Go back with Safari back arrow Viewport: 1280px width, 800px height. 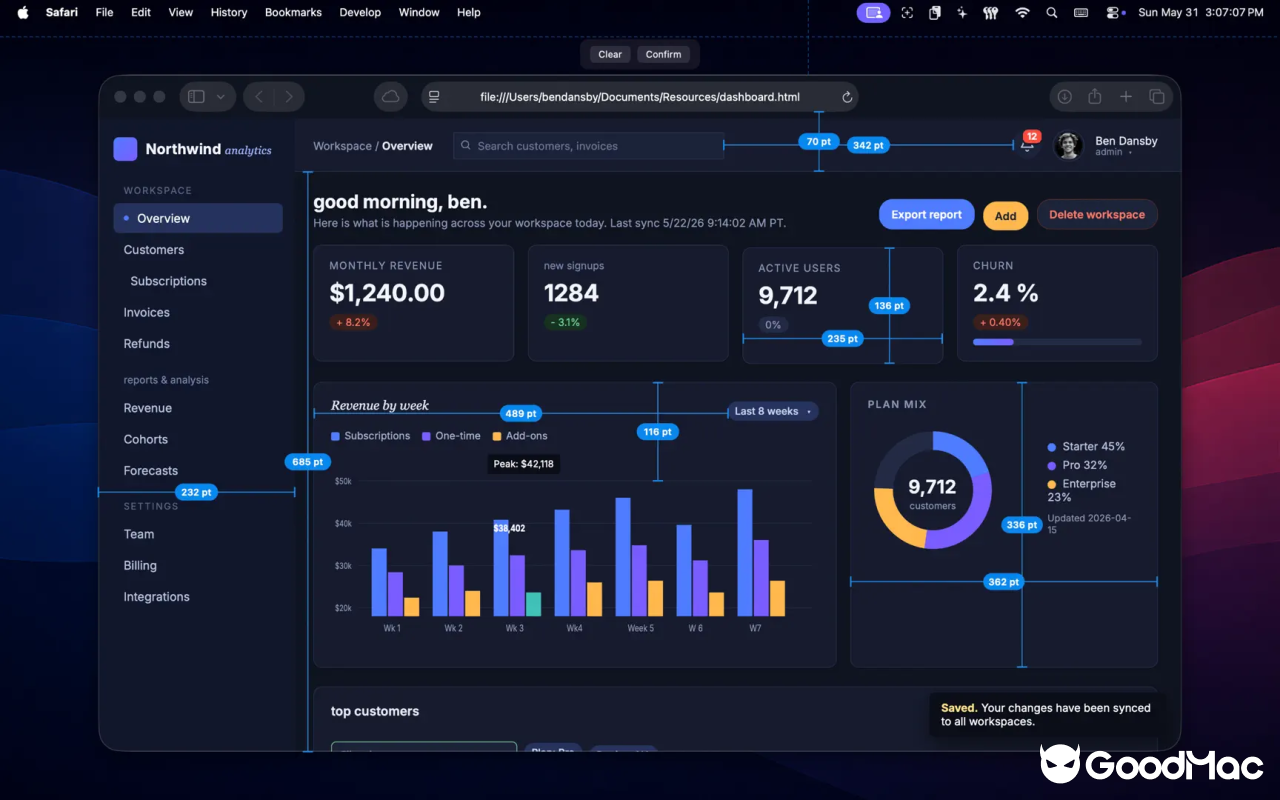point(259,97)
